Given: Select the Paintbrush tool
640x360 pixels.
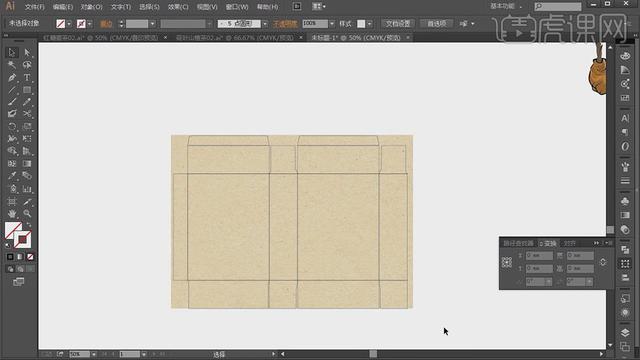Looking at the screenshot, I should [x=12, y=102].
